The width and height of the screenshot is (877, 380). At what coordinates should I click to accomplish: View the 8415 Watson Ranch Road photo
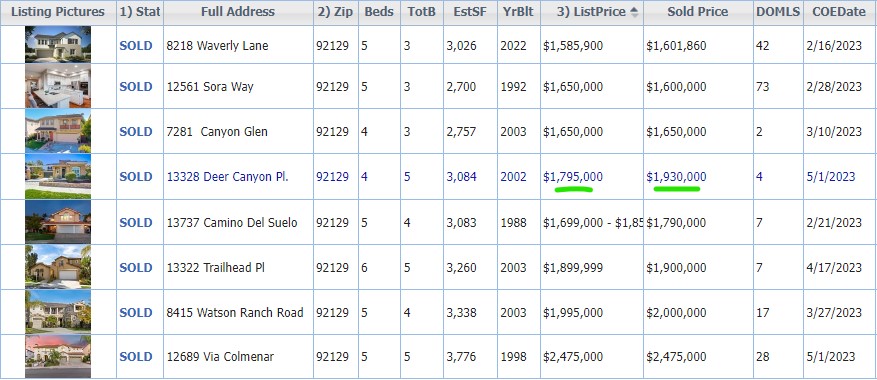tap(58, 312)
